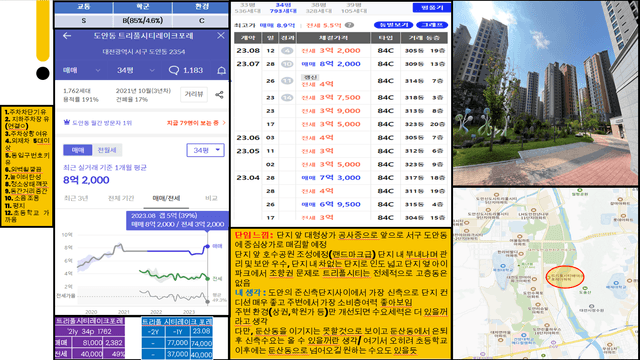This screenshot has width=640, height=360.
Task: Click the 81,000 cell in the purple table
Action: [x=92, y=343]
